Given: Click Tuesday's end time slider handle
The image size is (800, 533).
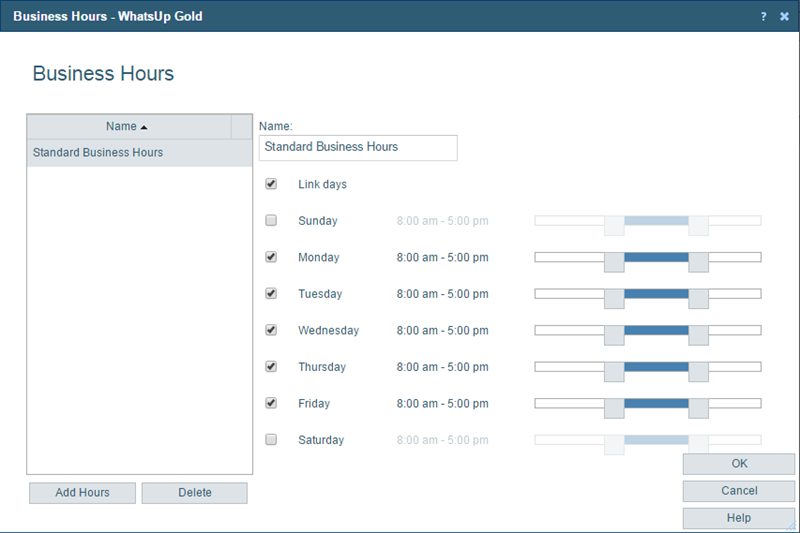Looking at the screenshot, I should tap(698, 298).
